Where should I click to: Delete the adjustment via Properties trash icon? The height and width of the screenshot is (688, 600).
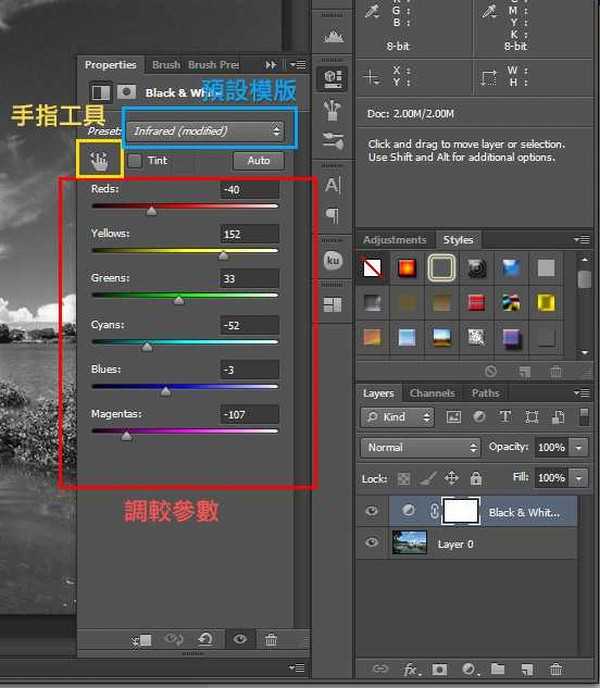click(271, 640)
